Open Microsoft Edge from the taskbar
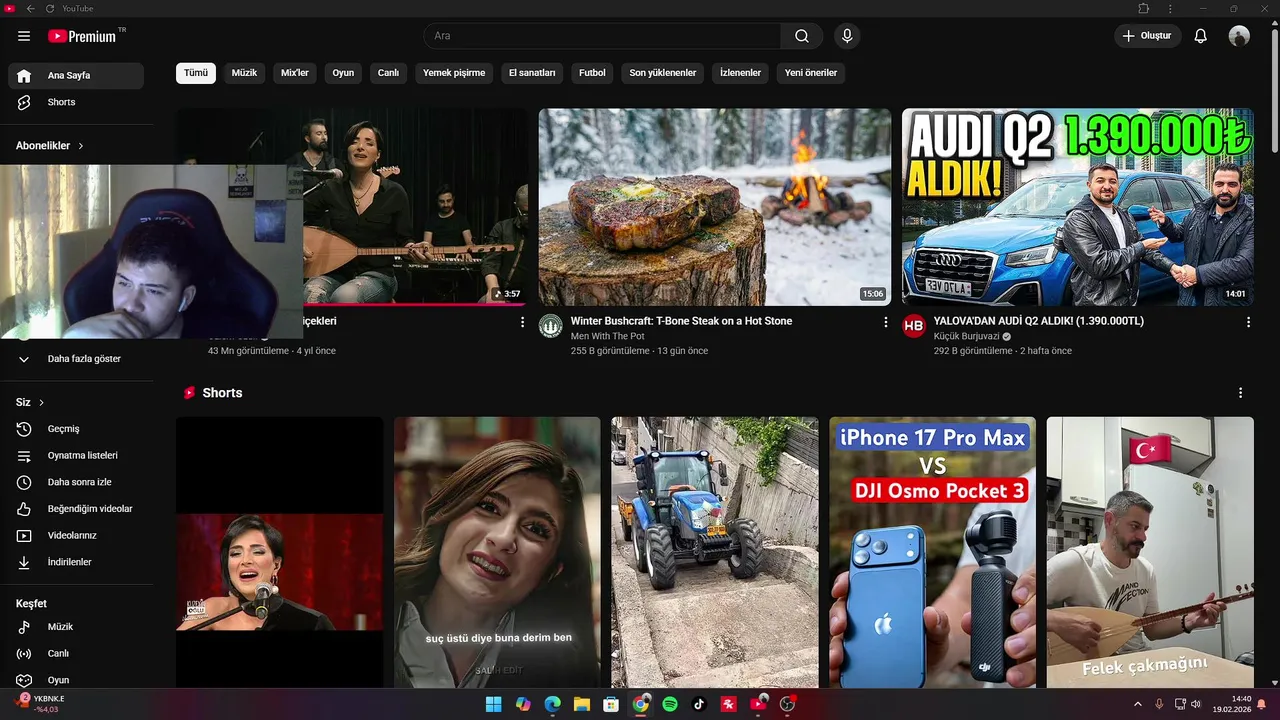This screenshot has width=1280, height=720. (x=552, y=704)
